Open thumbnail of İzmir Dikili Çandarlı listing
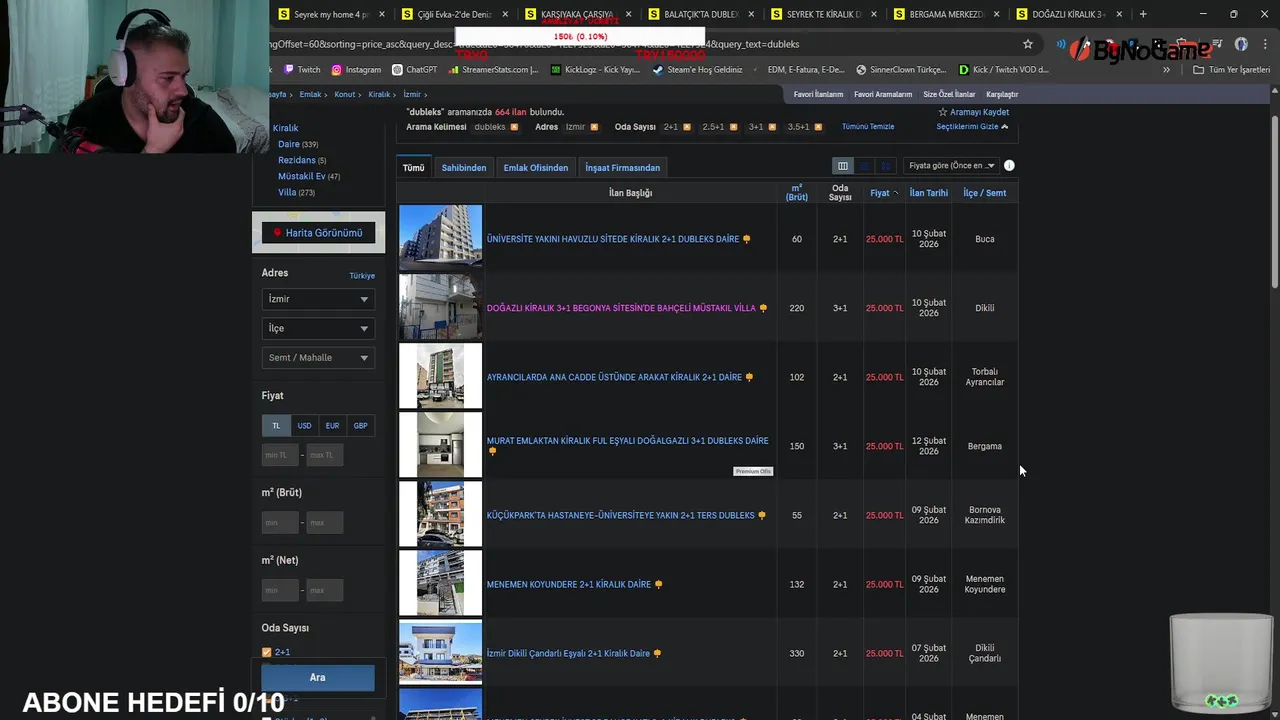This screenshot has height=720, width=1280. point(440,652)
